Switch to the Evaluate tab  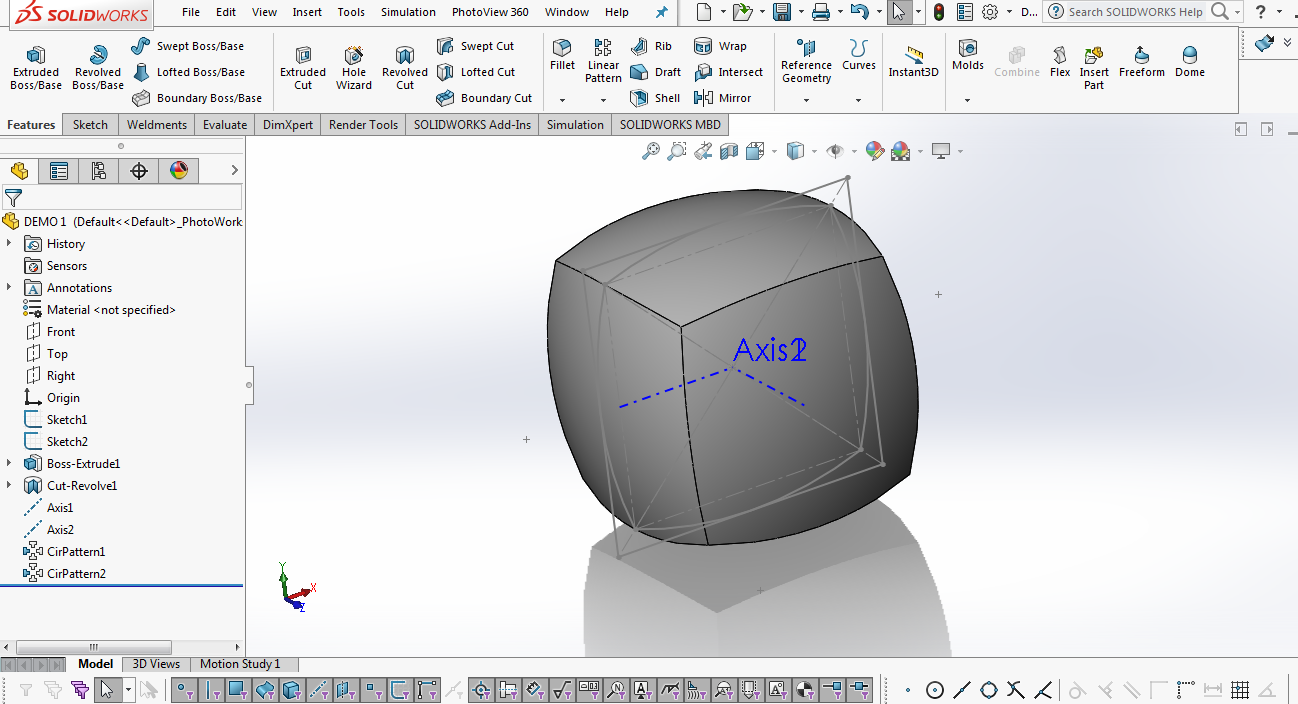[225, 125]
